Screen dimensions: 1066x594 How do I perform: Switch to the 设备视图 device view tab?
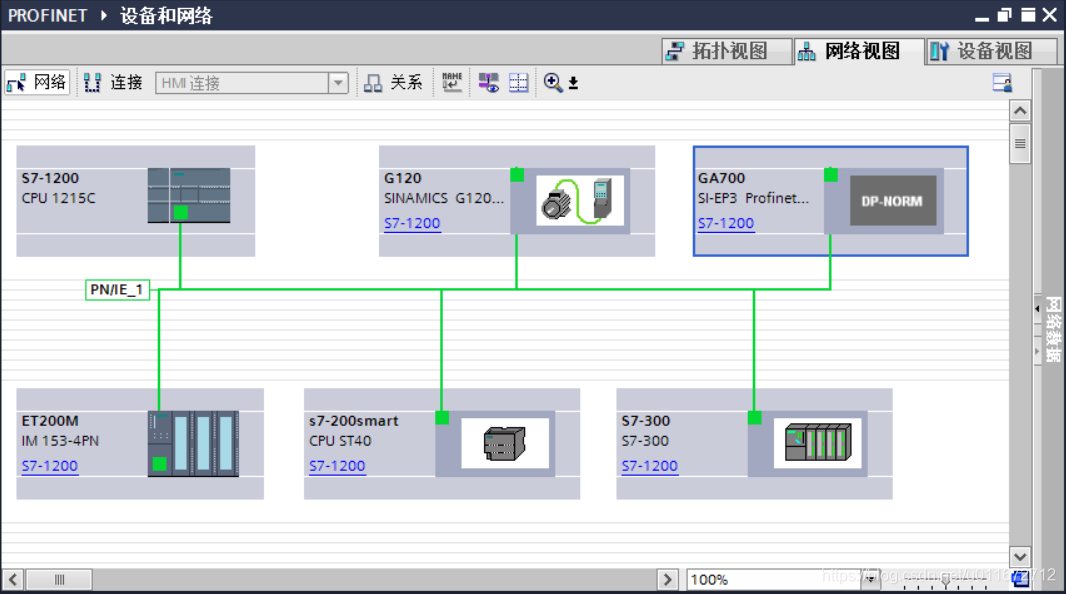tap(991, 51)
